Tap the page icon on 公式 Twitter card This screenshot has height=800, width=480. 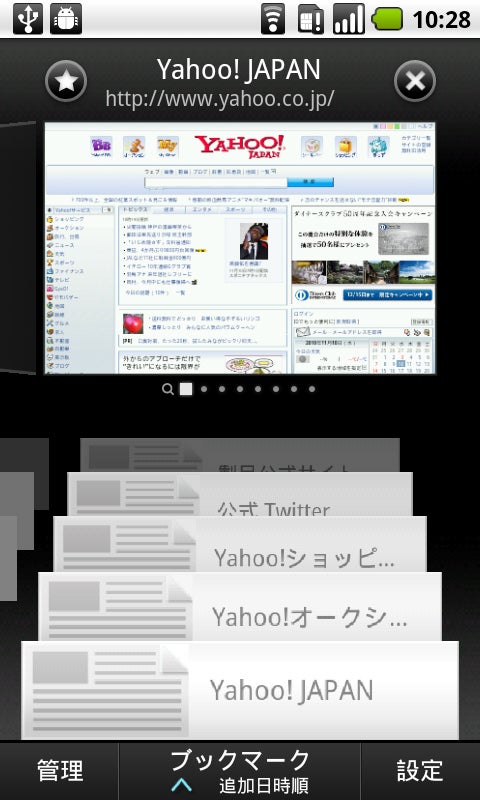click(x=134, y=494)
